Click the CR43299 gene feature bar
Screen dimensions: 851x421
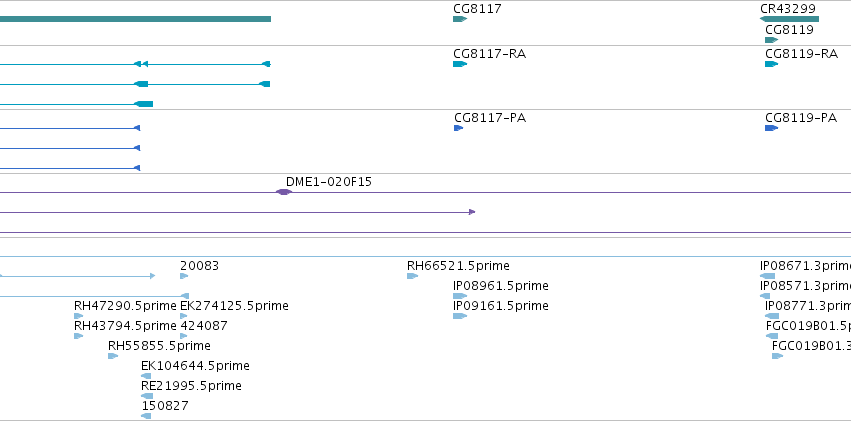tap(789, 19)
